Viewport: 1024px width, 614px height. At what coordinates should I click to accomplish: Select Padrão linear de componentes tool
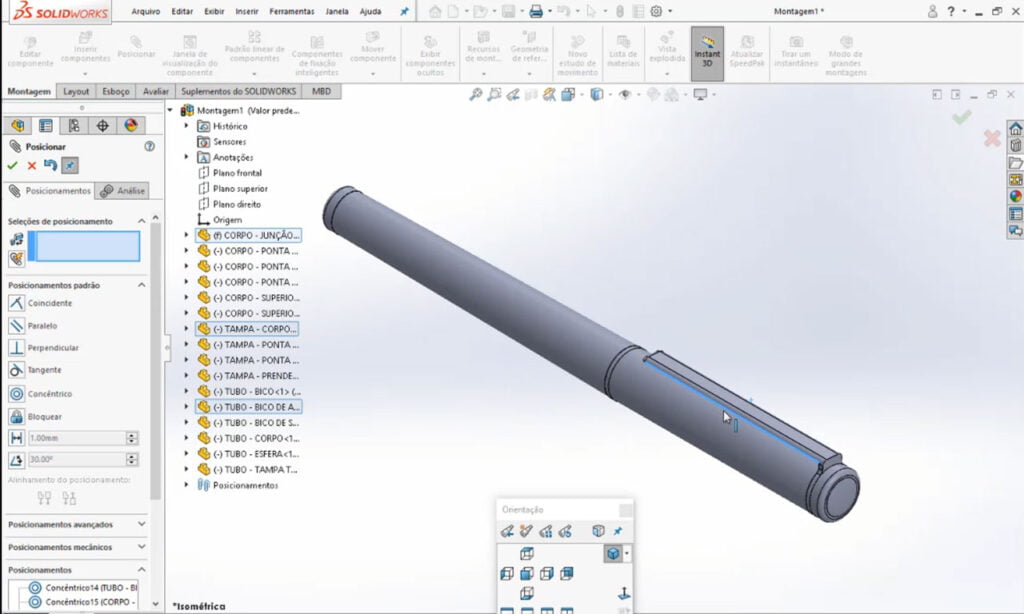click(254, 48)
